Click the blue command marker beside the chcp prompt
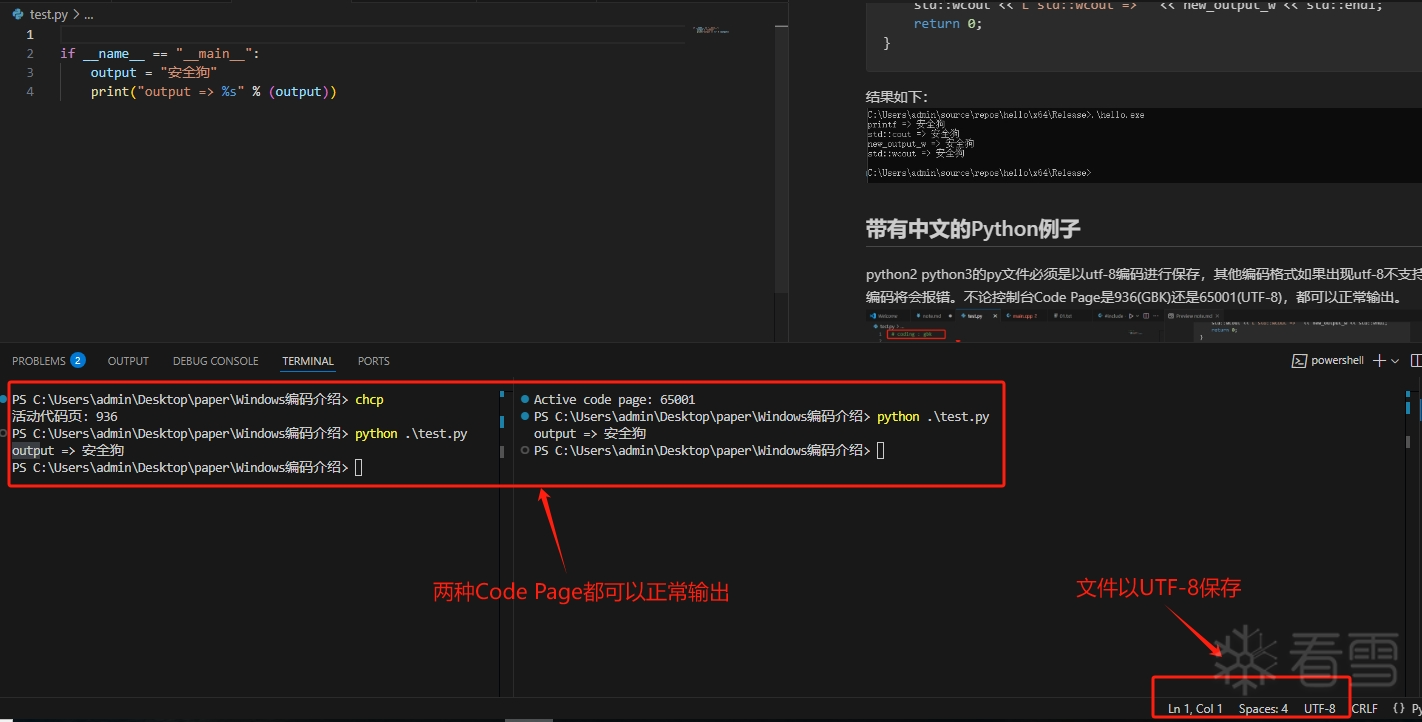 point(5,399)
